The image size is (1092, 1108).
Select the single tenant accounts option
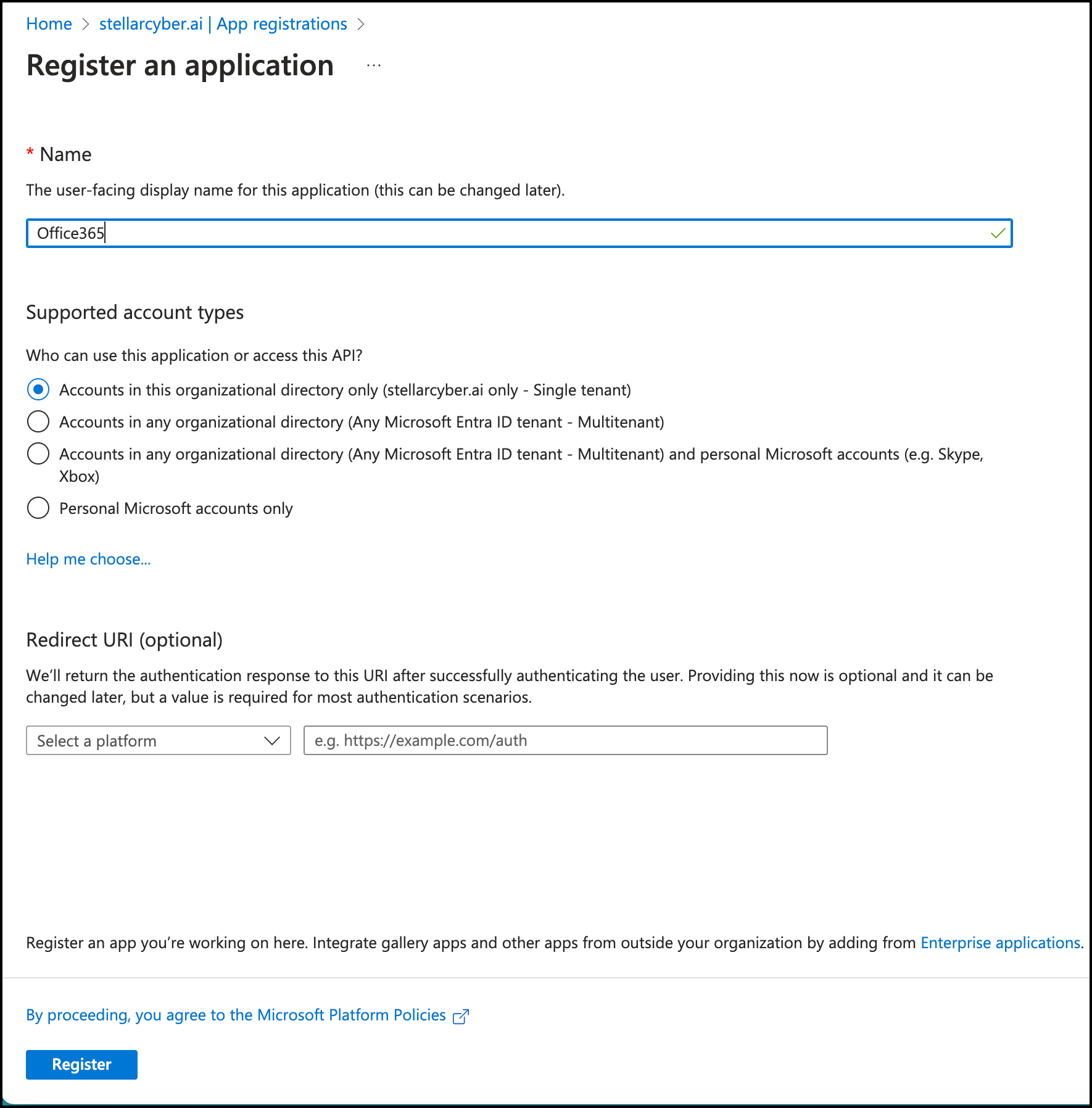pos(38,390)
